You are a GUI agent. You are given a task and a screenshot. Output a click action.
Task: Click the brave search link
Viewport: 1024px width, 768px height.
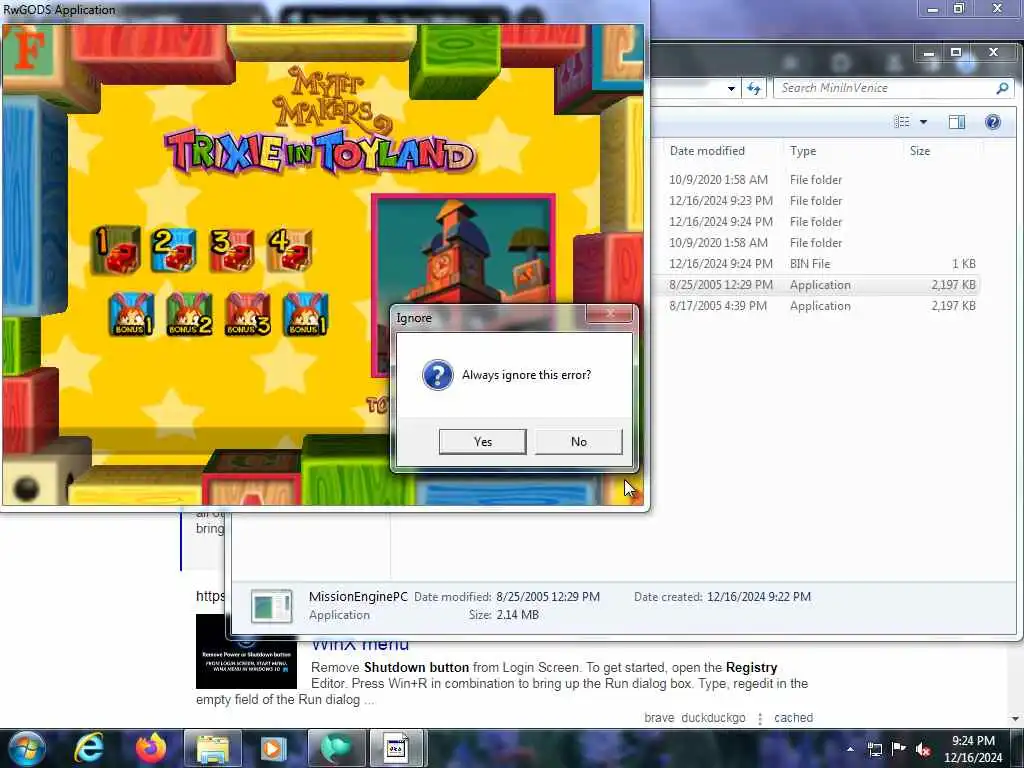(x=659, y=718)
